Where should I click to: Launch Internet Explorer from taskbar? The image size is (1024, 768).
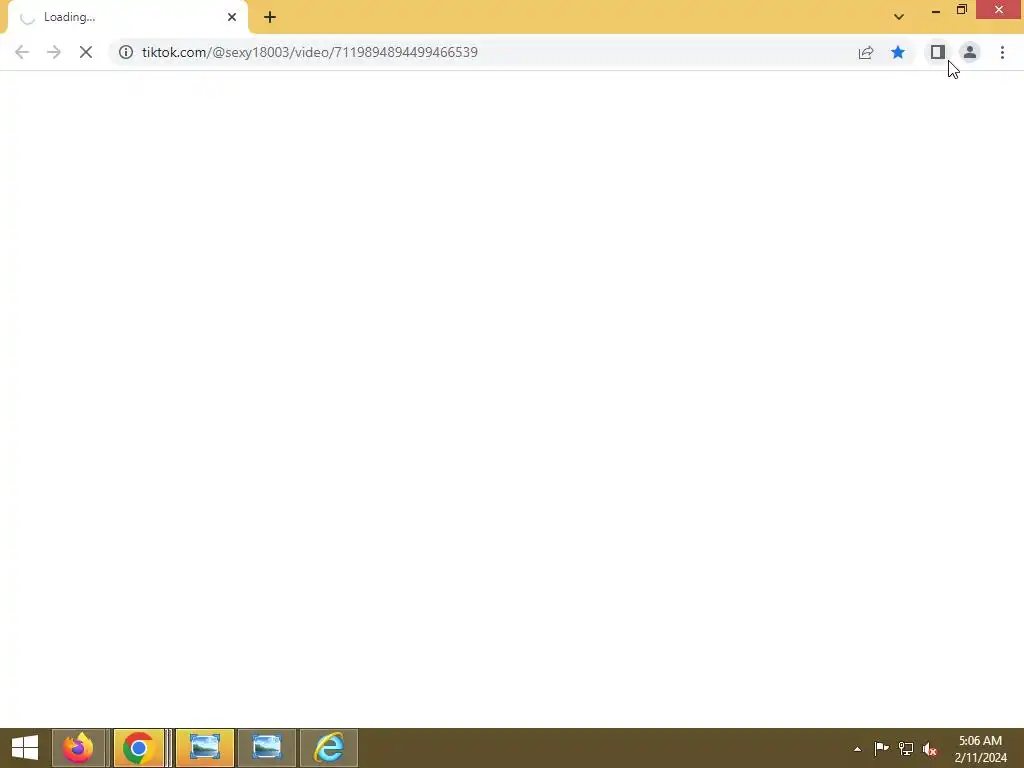tap(329, 748)
